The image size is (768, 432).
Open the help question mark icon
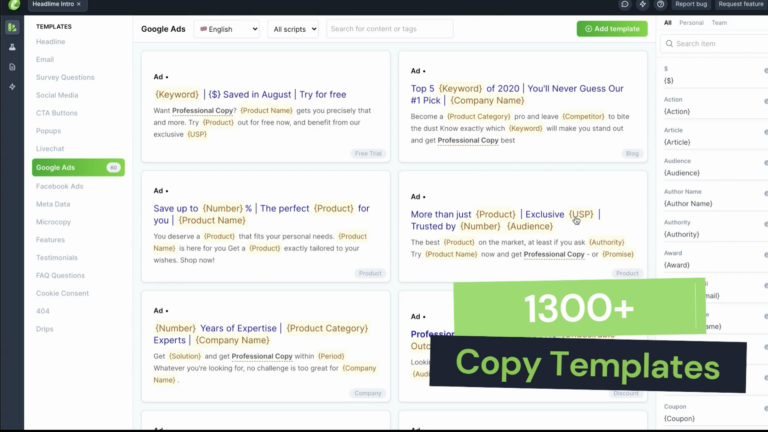pos(660,4)
